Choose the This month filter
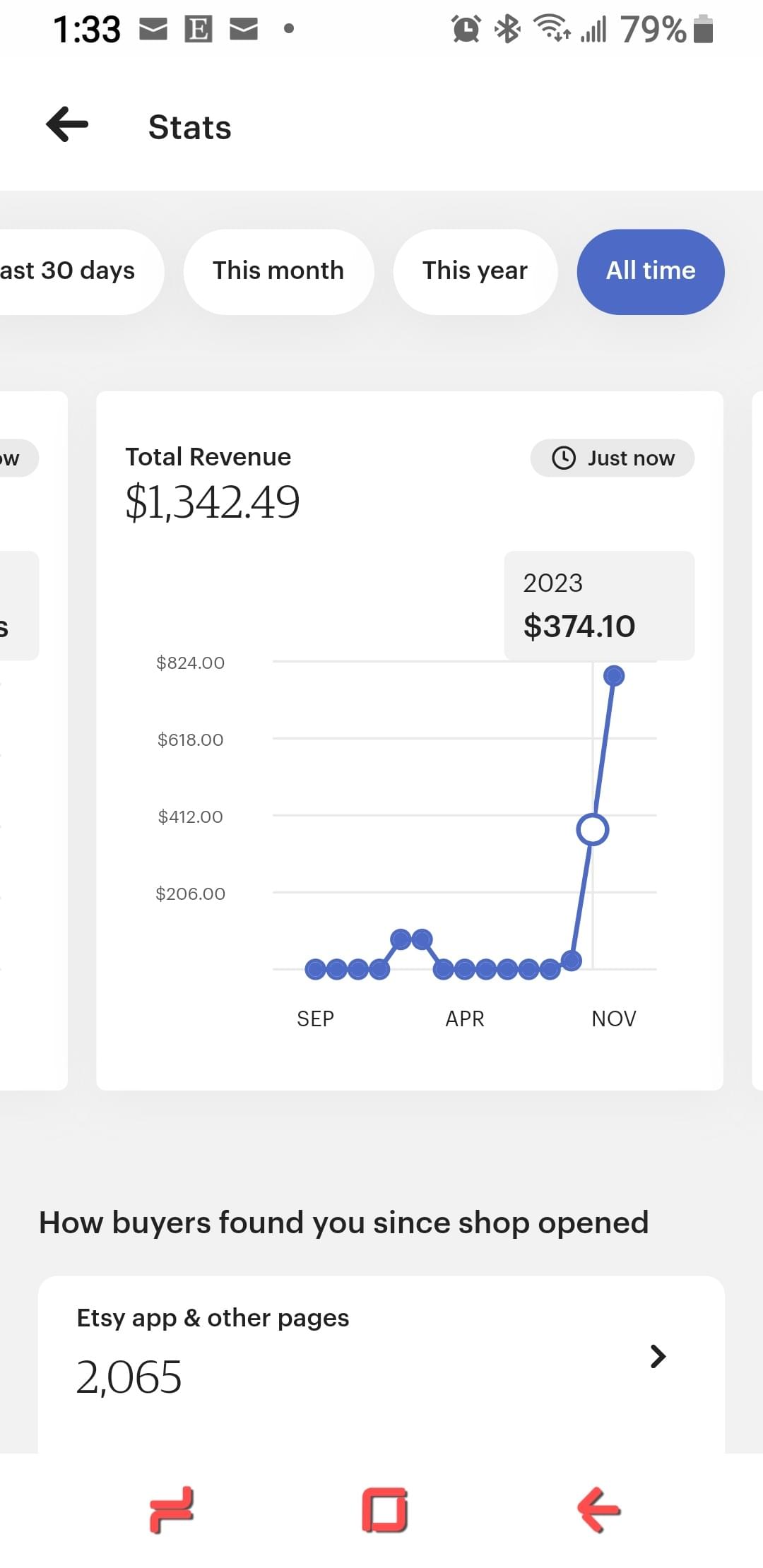 click(x=278, y=271)
